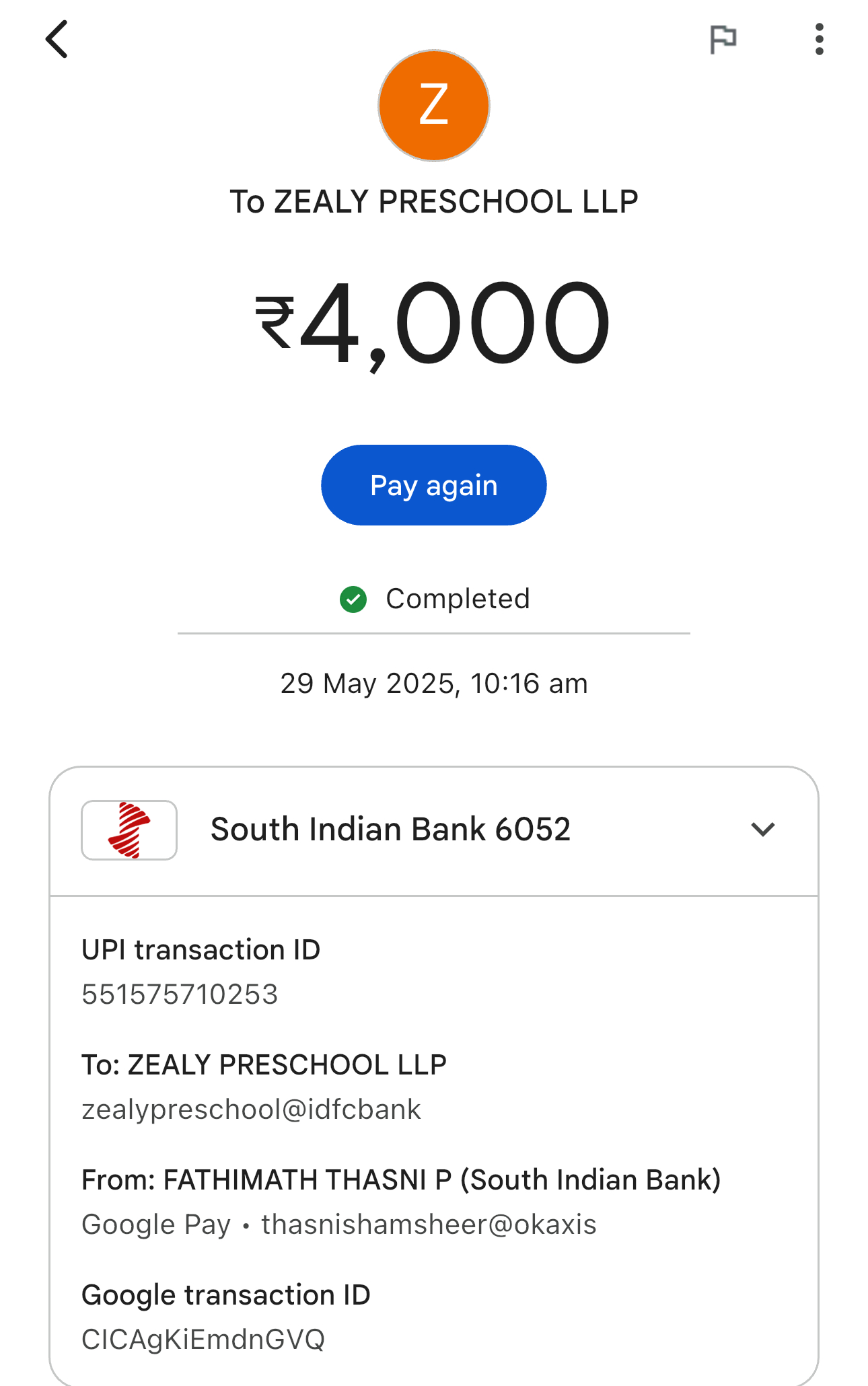
Task: Tap the South Indian Bank 6052 row
Action: tap(390, 830)
